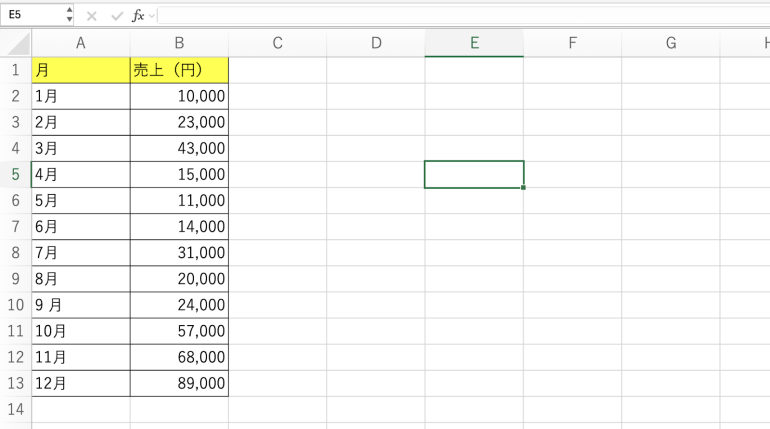Click the cell containing 3月

click(81, 148)
